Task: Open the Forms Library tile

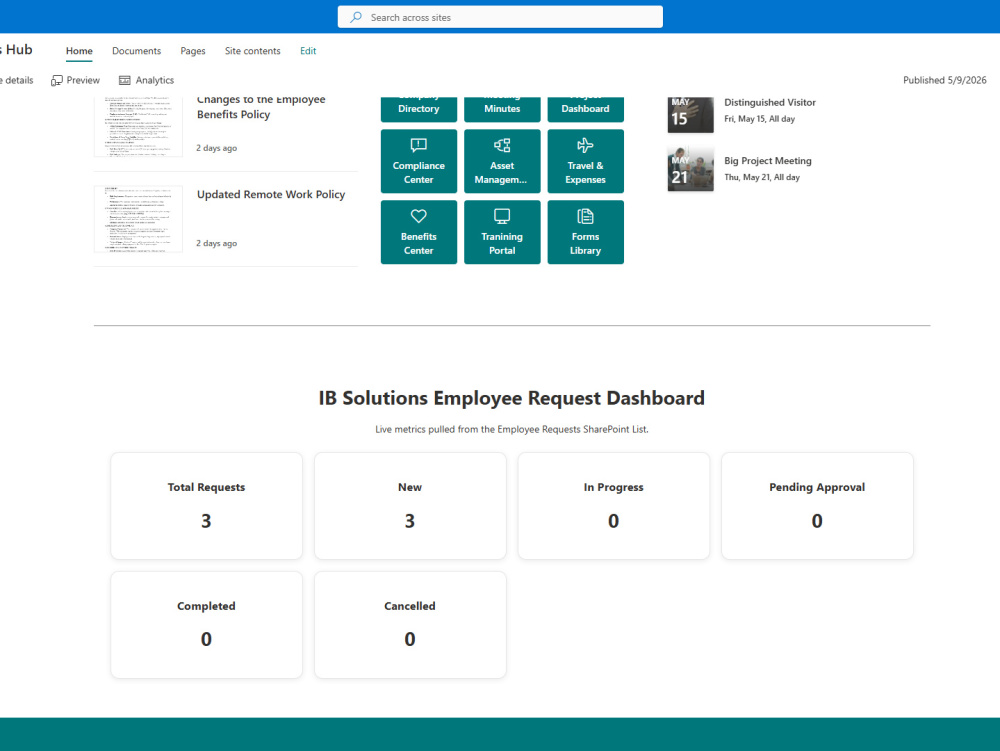Action: pyautogui.click(x=585, y=232)
